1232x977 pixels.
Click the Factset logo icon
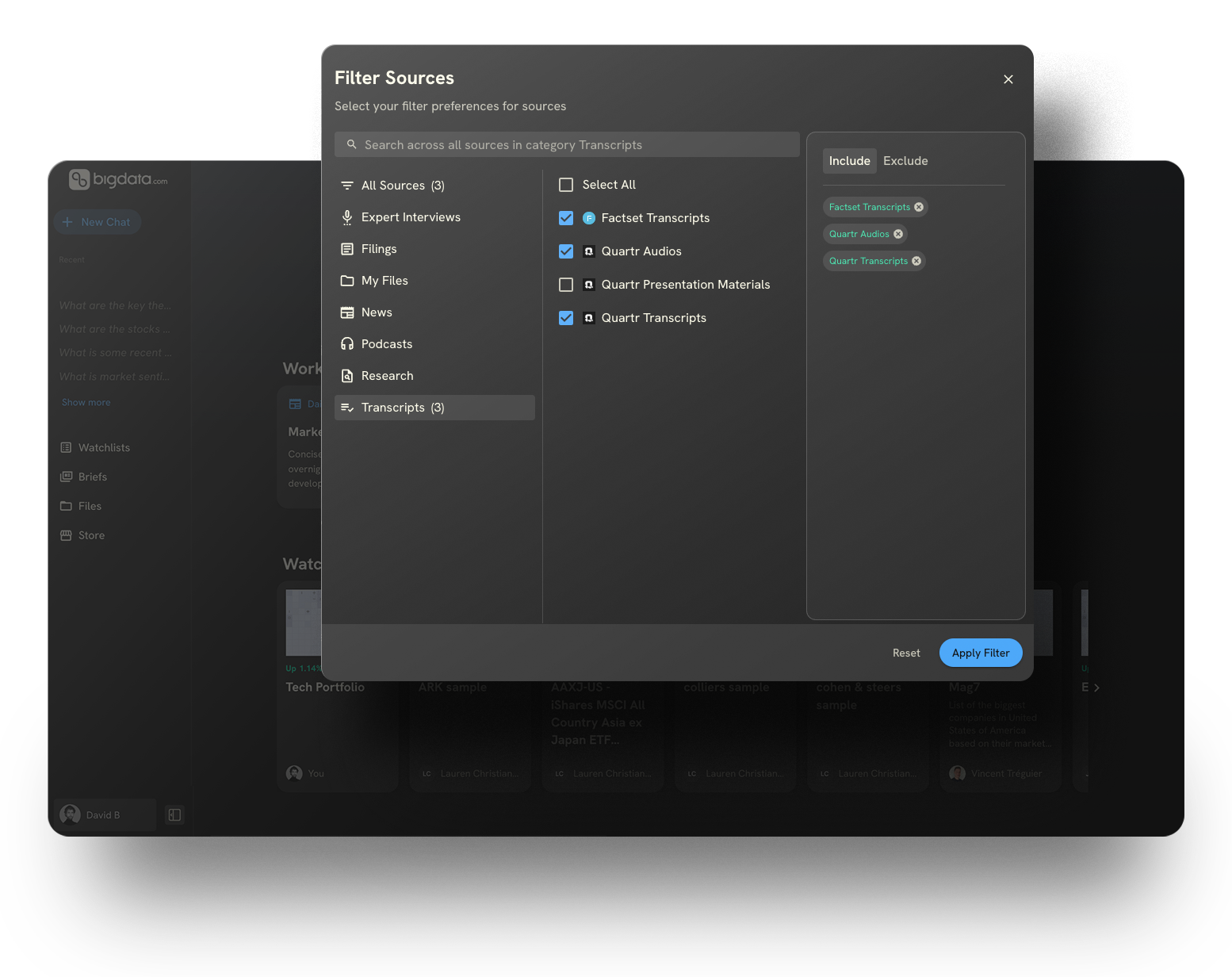click(589, 218)
